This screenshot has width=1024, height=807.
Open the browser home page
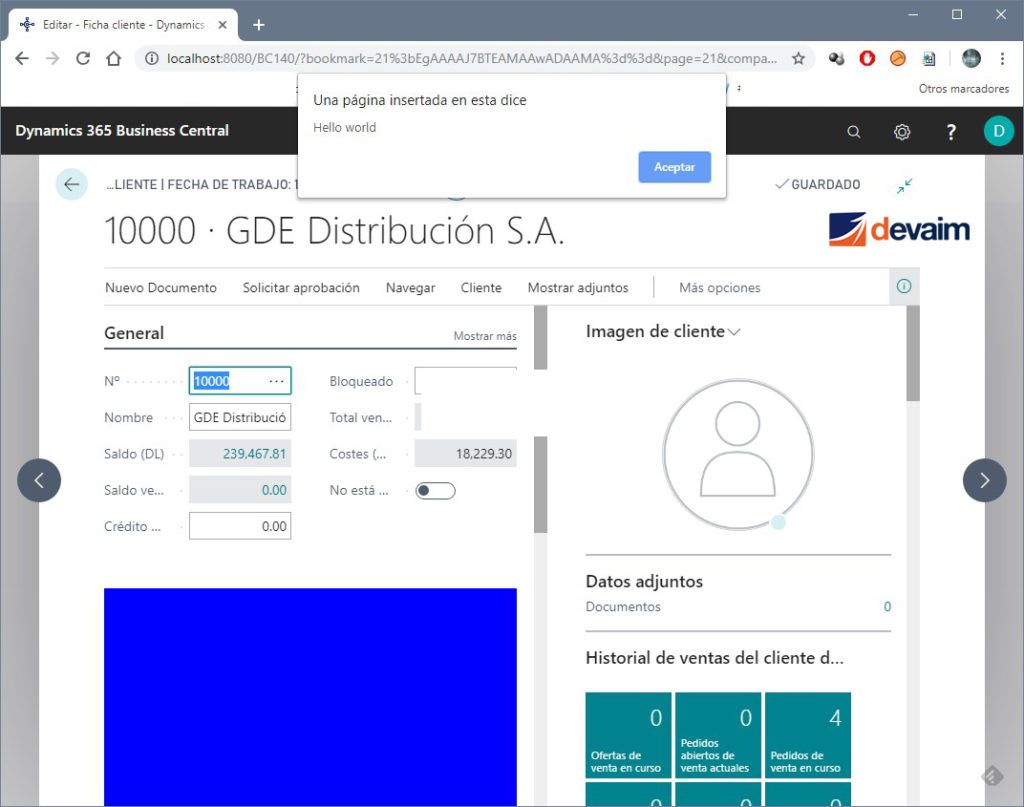114,59
